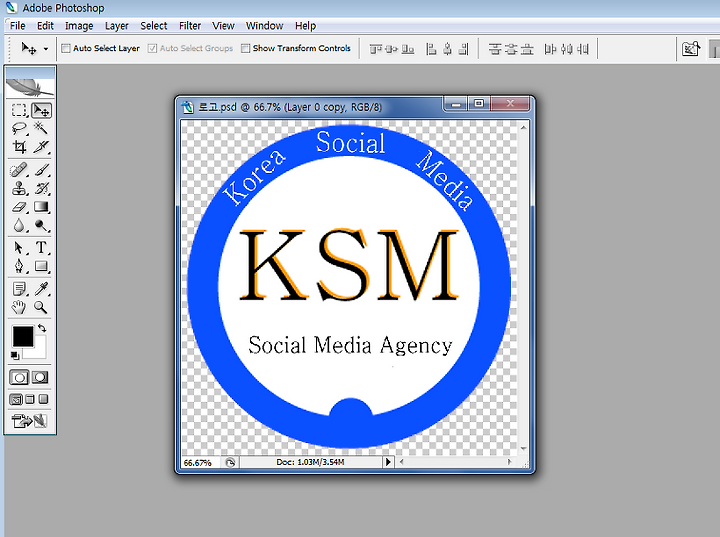Click Align vertical centers button
The image size is (720, 537).
tap(392, 49)
